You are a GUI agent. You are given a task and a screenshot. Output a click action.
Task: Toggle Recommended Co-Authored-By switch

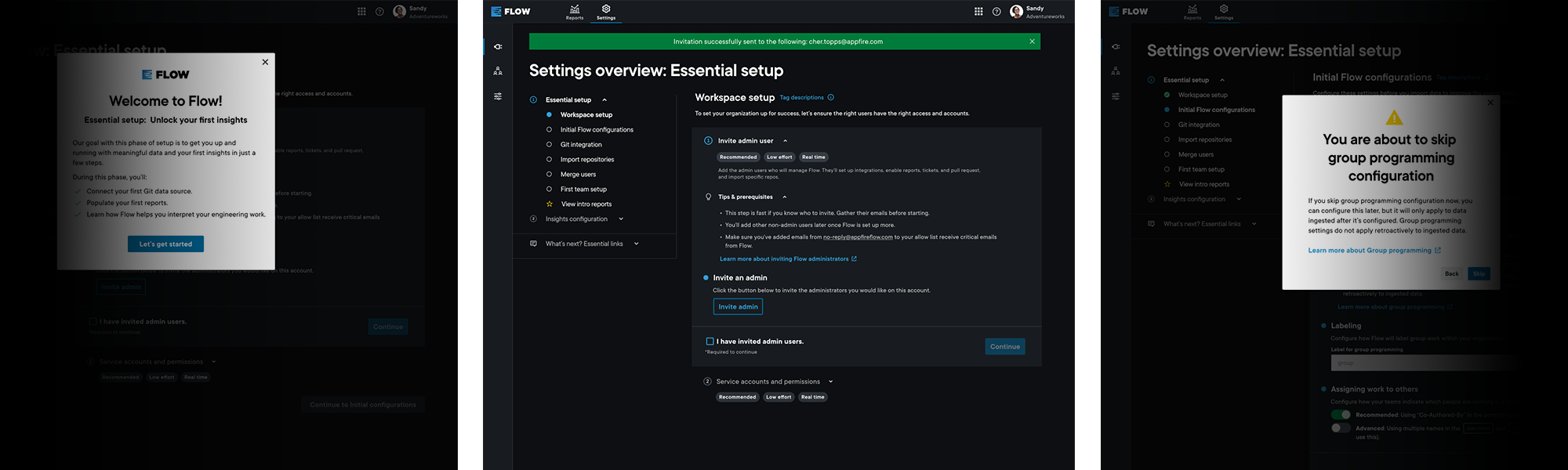click(1341, 415)
